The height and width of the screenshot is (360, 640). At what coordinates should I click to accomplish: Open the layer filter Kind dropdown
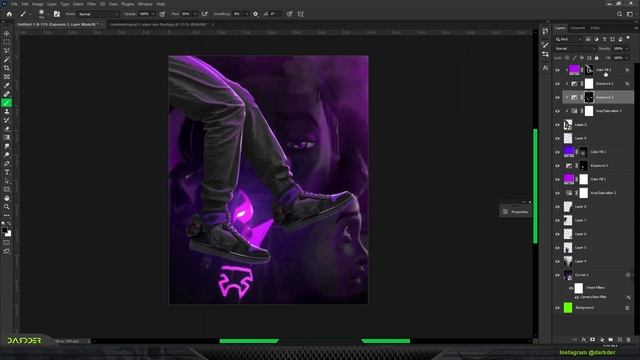click(x=569, y=39)
